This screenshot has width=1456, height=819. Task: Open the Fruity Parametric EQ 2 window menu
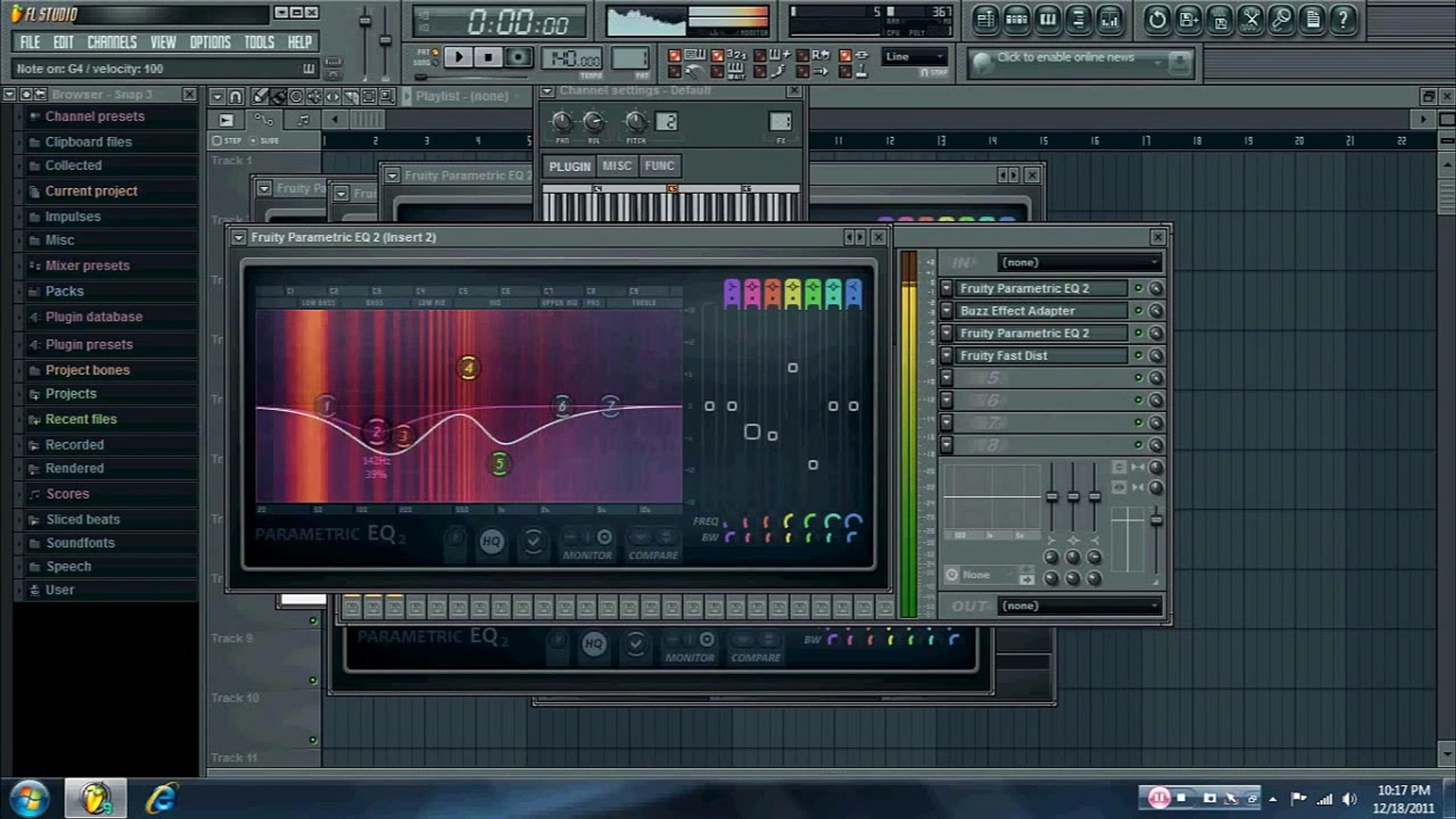239,237
